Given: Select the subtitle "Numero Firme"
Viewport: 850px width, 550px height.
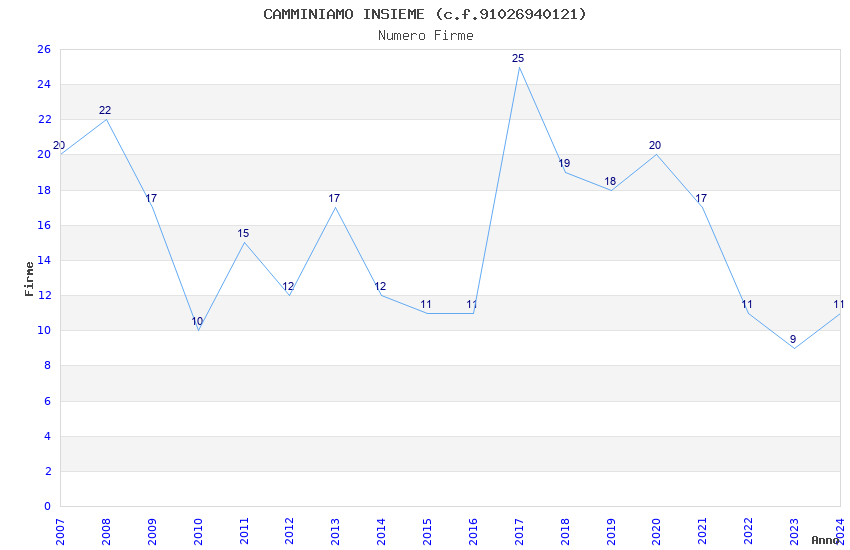Looking at the screenshot, I should coord(426,36).
